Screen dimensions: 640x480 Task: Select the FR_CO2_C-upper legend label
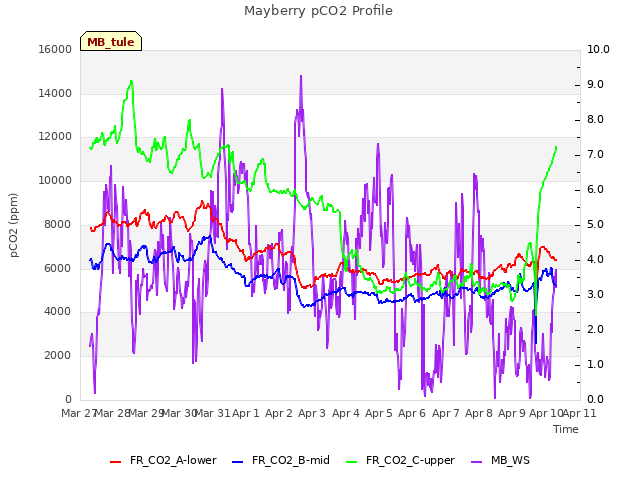coord(410,460)
